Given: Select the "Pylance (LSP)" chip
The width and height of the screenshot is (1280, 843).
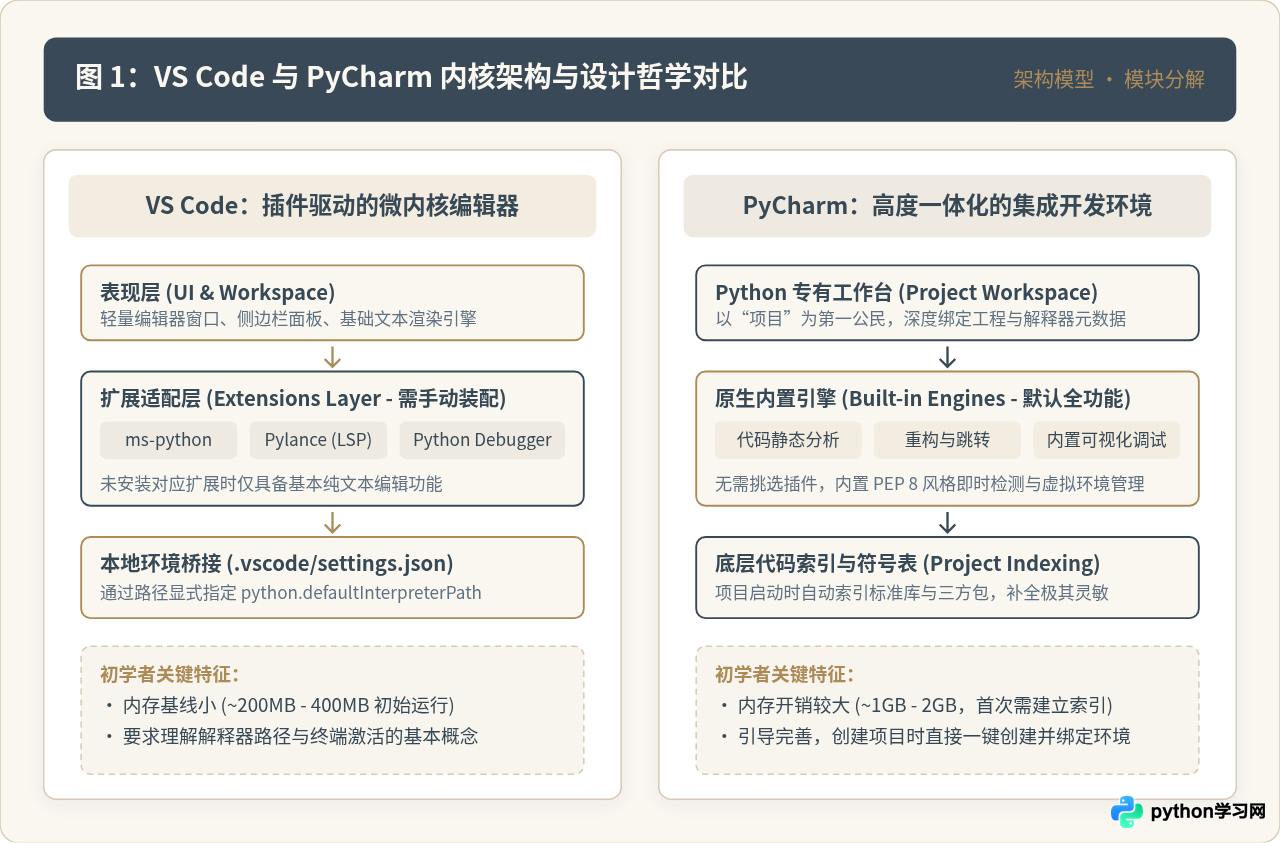Looking at the screenshot, I should pos(319,440).
